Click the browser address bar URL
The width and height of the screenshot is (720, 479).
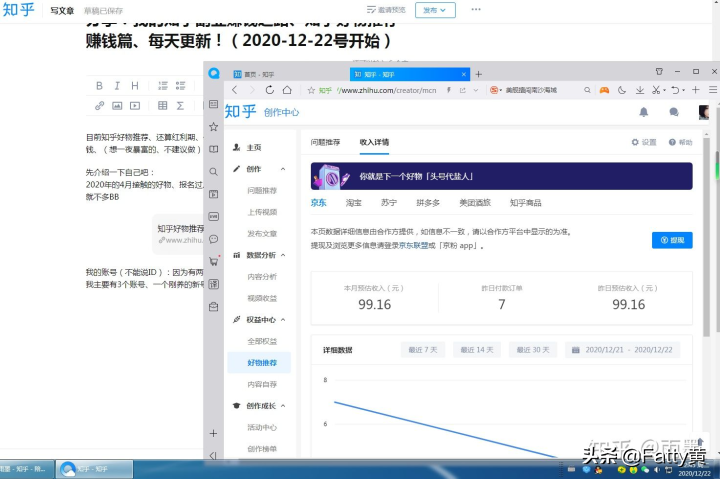(x=388, y=90)
